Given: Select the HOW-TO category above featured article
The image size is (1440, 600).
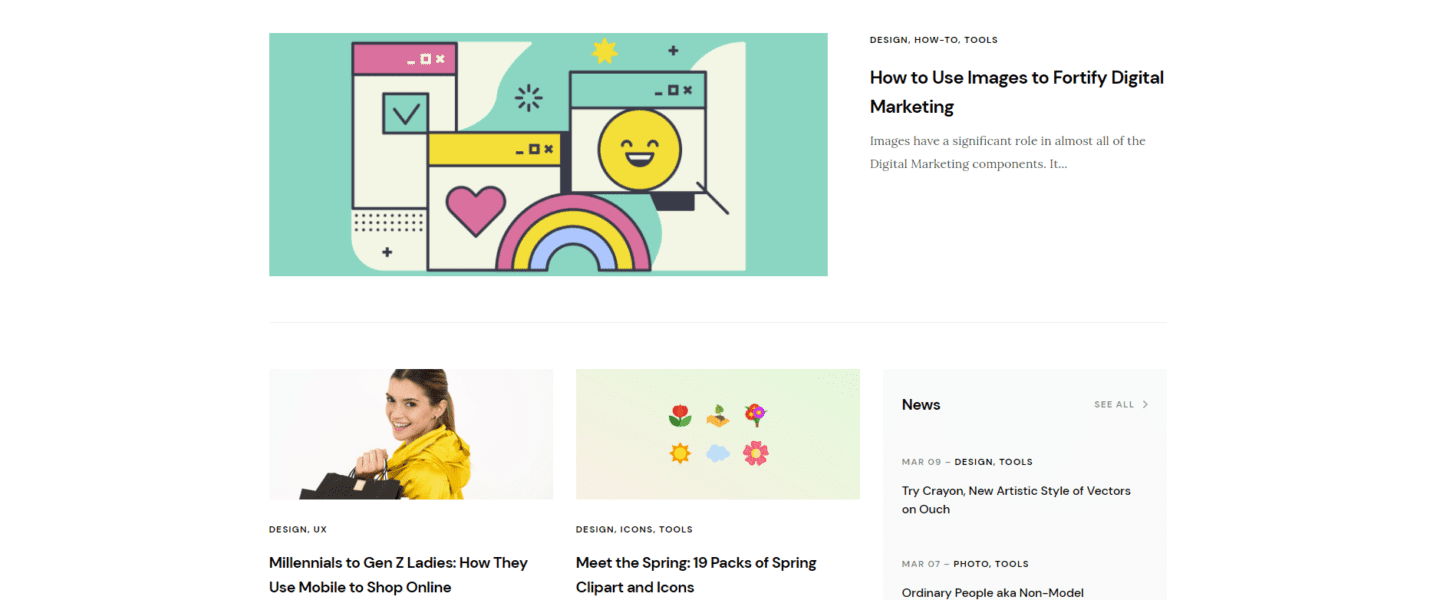Looking at the screenshot, I should click(936, 40).
